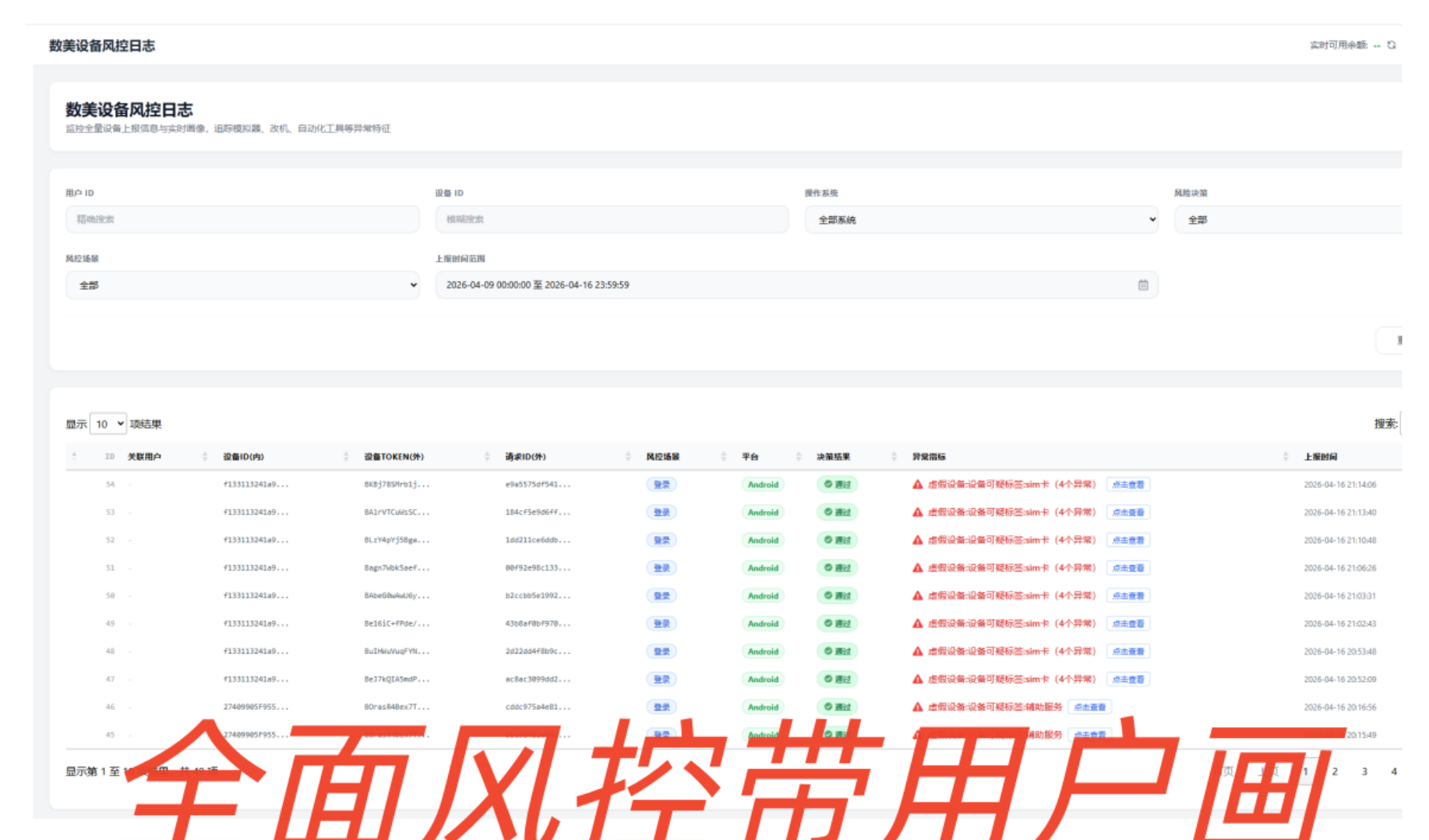Go to page 2 in pagination
This screenshot has height=840, width=1429.
[x=1335, y=771]
